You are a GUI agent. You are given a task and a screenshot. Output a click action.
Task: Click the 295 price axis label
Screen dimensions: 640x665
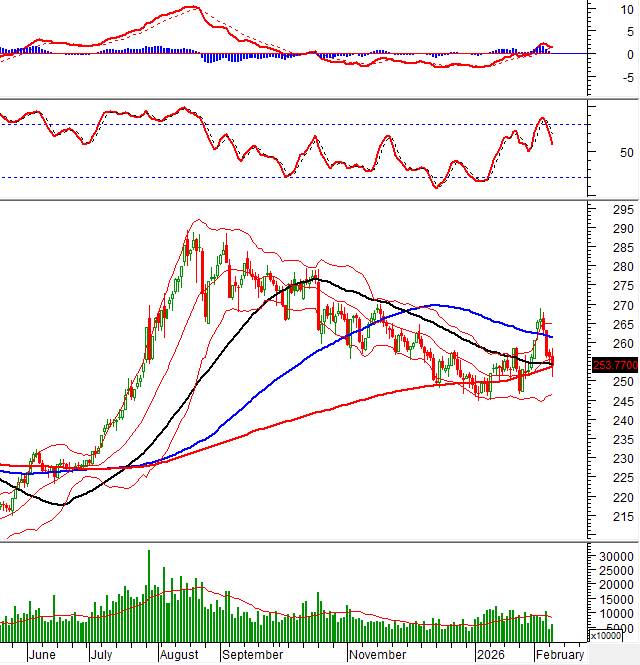(x=623, y=210)
